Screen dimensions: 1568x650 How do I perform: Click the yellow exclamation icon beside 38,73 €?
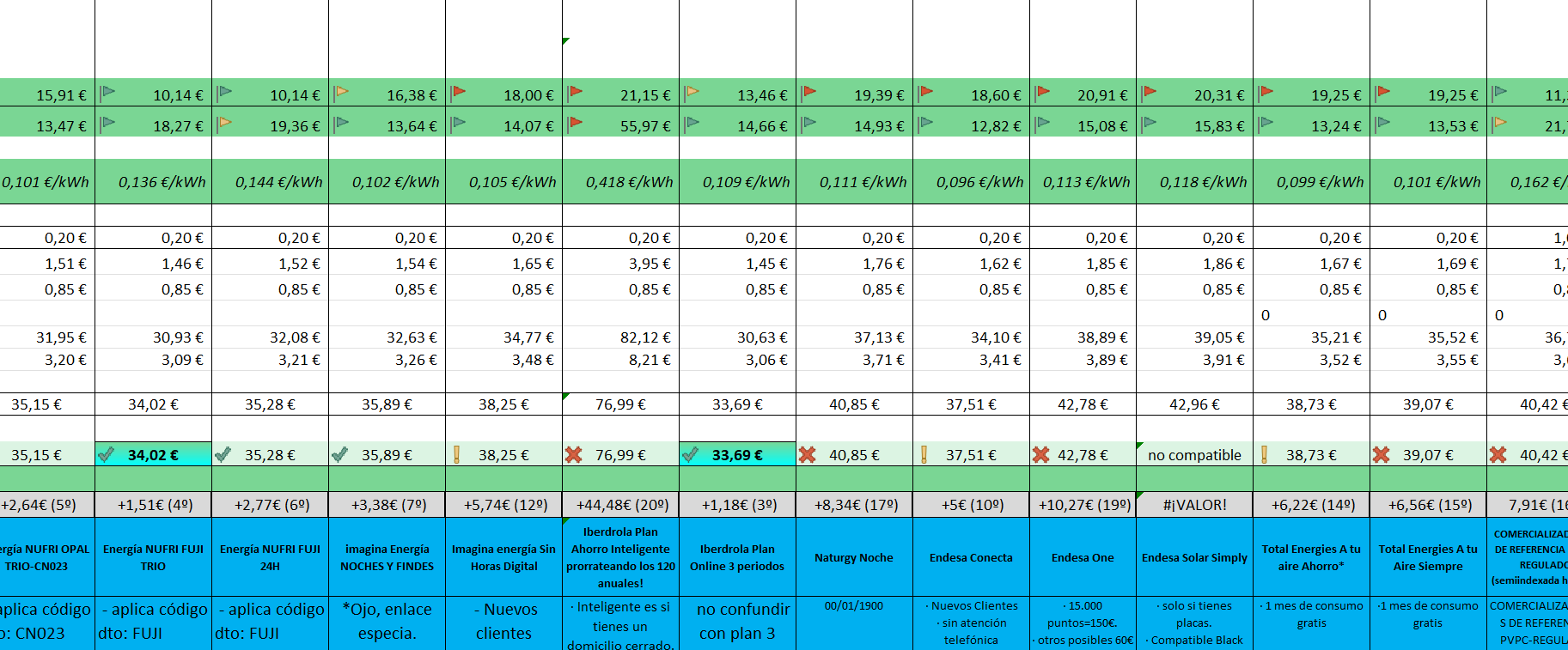tap(1265, 454)
